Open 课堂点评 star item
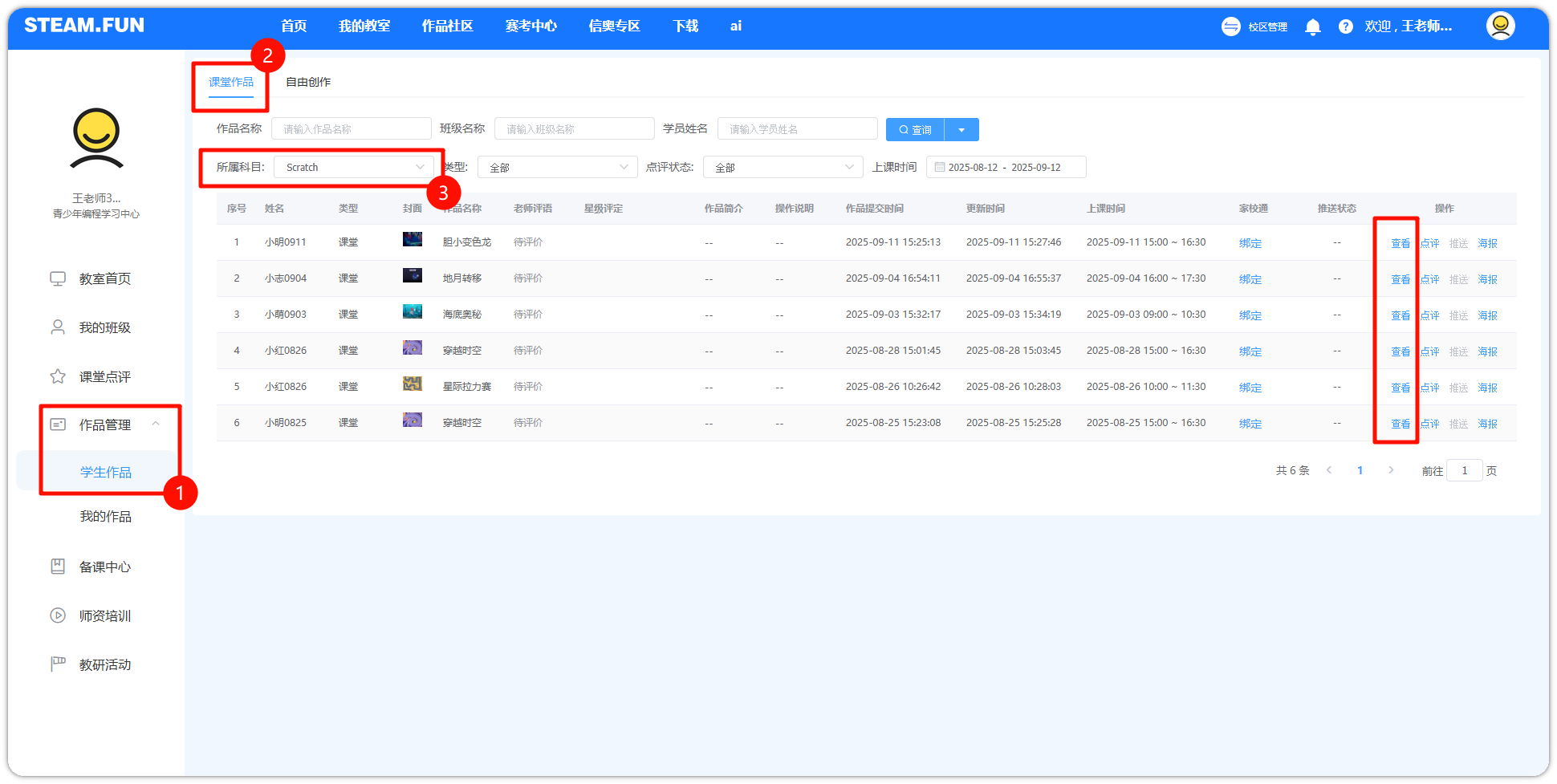Image resolution: width=1557 pixels, height=784 pixels. tap(104, 377)
